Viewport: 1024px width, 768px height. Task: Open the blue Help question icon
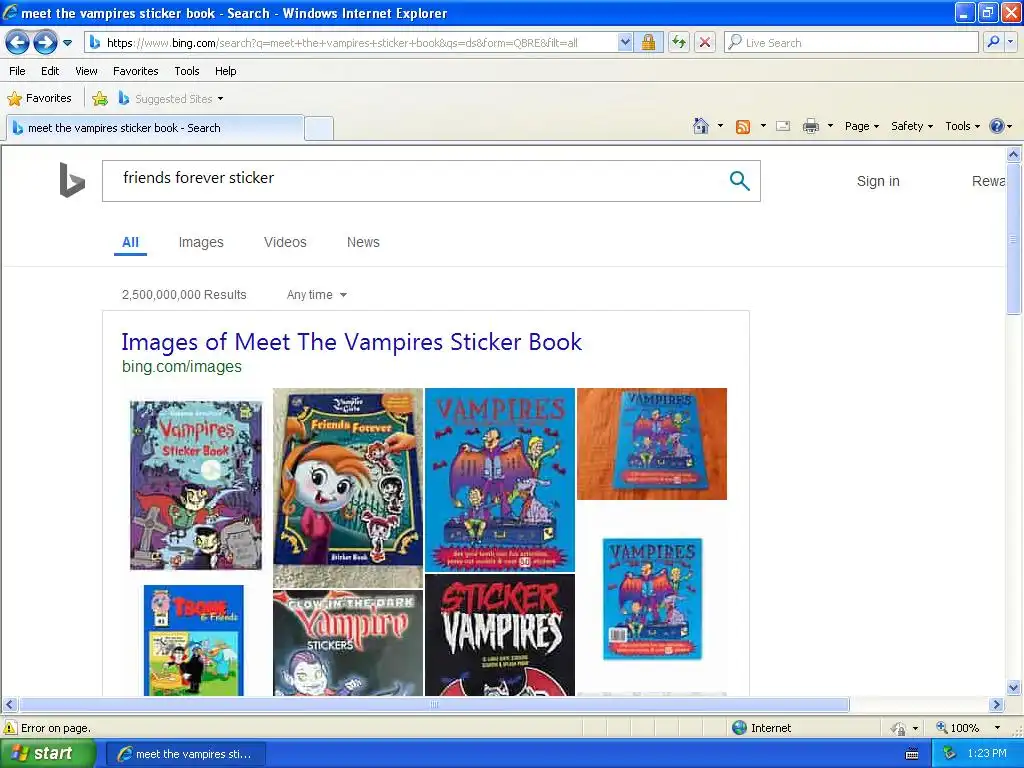pos(1000,126)
